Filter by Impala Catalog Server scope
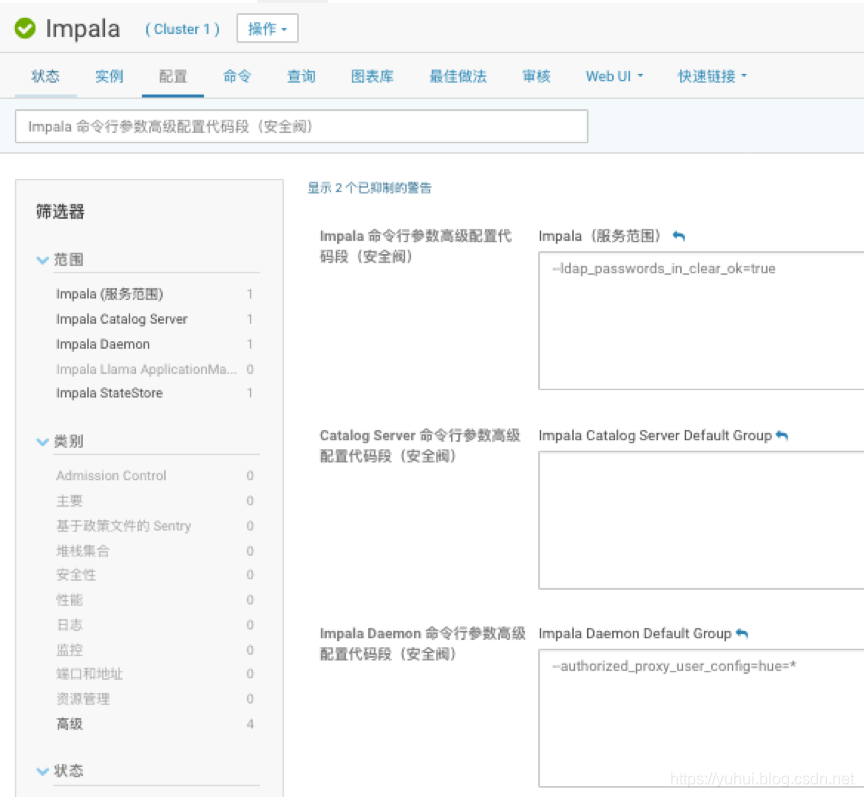864x797 pixels. pyautogui.click(x=122, y=319)
